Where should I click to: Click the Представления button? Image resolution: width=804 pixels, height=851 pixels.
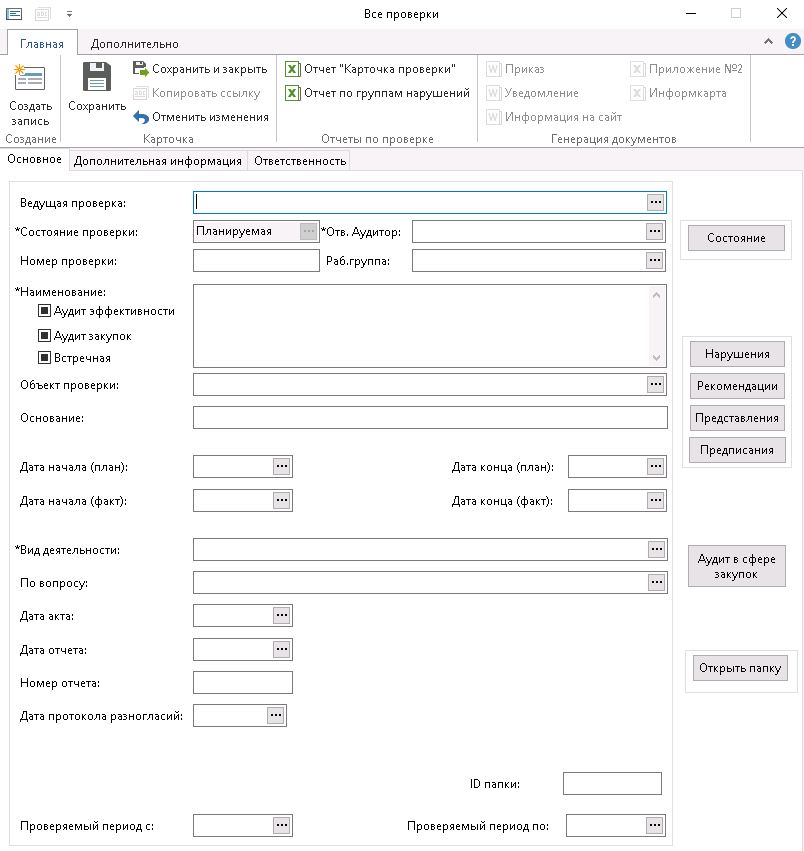click(x=737, y=418)
